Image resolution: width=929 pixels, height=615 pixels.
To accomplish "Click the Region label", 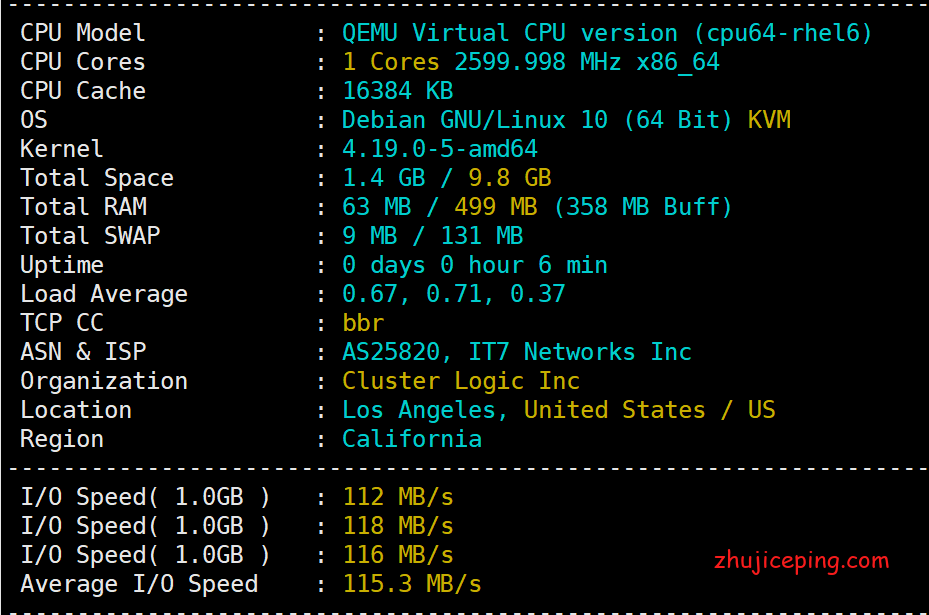I will coord(62,440).
